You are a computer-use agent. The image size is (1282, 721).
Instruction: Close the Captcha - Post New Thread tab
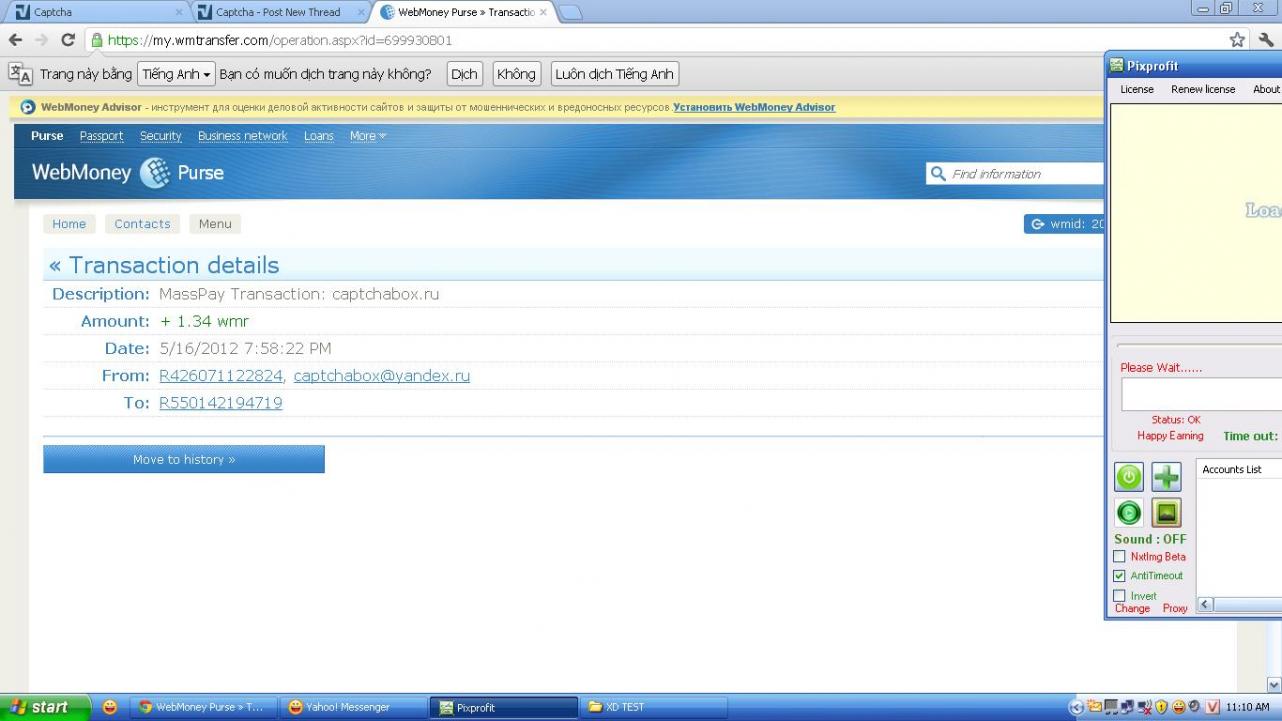click(361, 13)
